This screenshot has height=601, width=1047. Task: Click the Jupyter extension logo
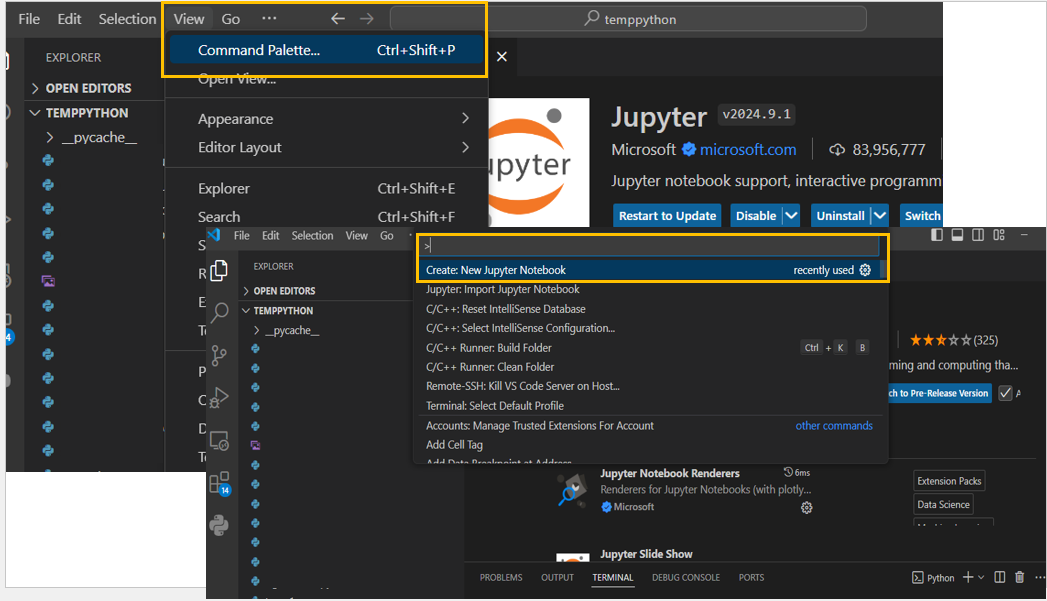(x=539, y=162)
